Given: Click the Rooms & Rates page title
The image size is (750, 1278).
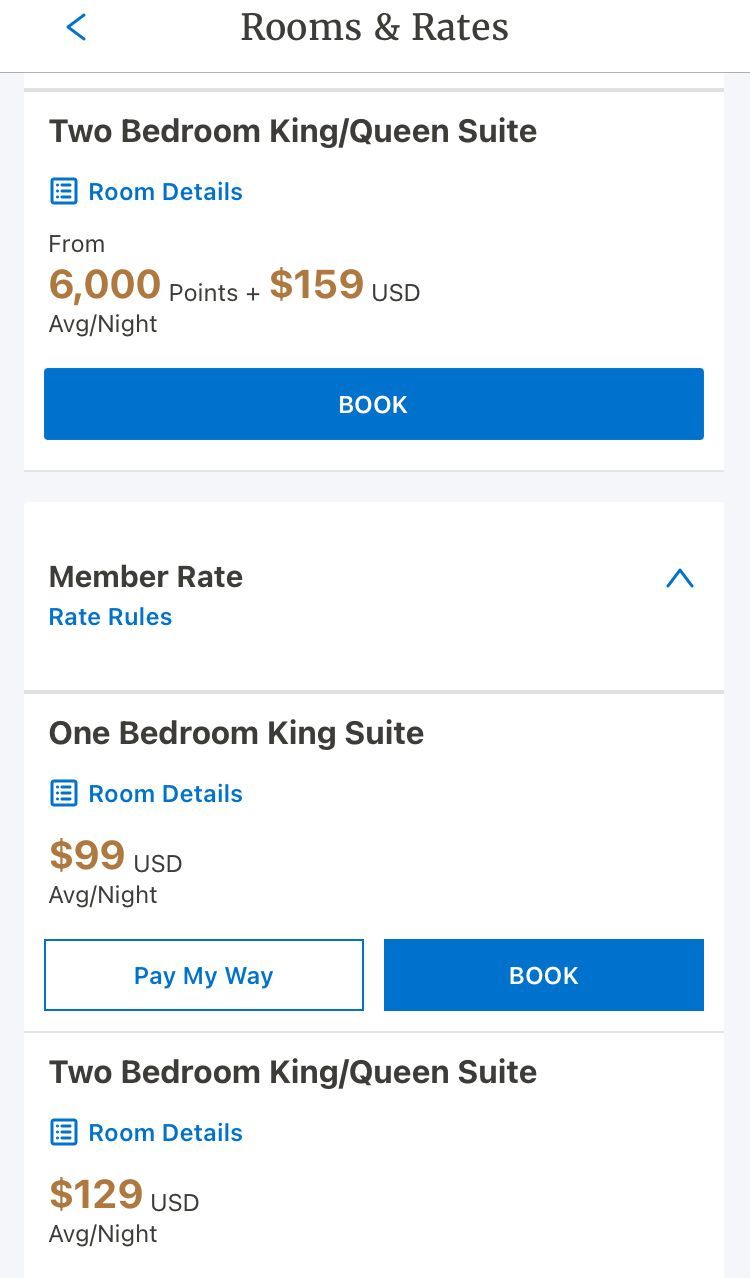Looking at the screenshot, I should pos(374,28).
